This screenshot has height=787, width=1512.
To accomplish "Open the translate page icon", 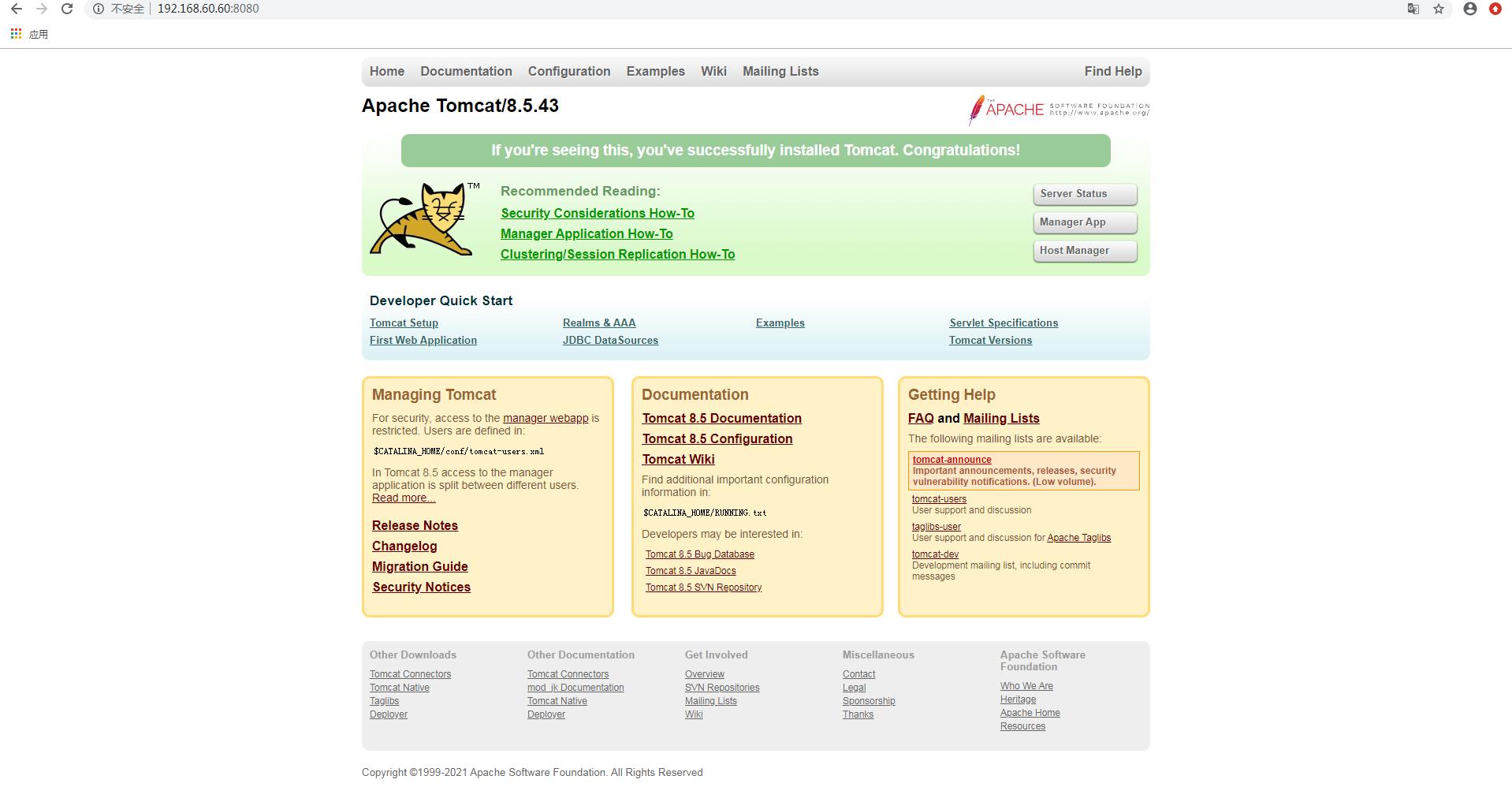I will coord(1413,9).
